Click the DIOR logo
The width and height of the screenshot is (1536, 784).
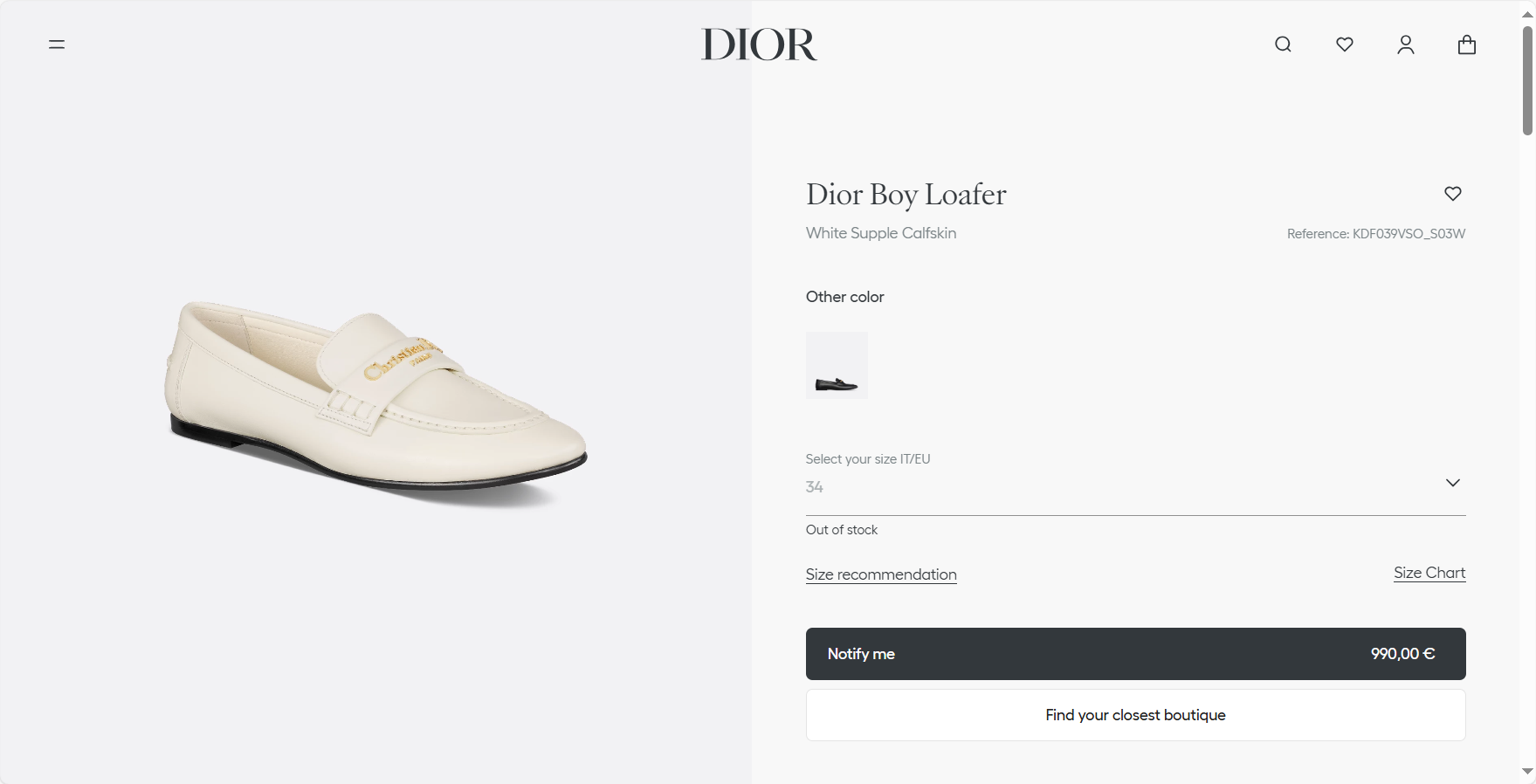[759, 45]
